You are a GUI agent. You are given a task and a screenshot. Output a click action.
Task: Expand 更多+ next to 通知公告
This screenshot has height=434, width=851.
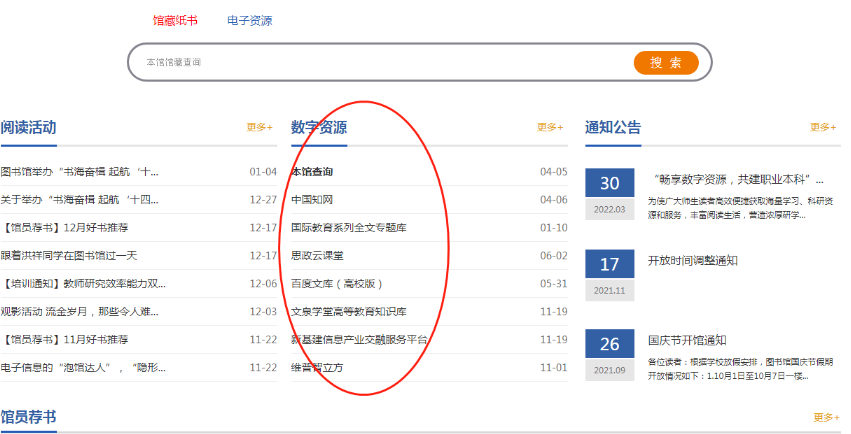click(823, 127)
